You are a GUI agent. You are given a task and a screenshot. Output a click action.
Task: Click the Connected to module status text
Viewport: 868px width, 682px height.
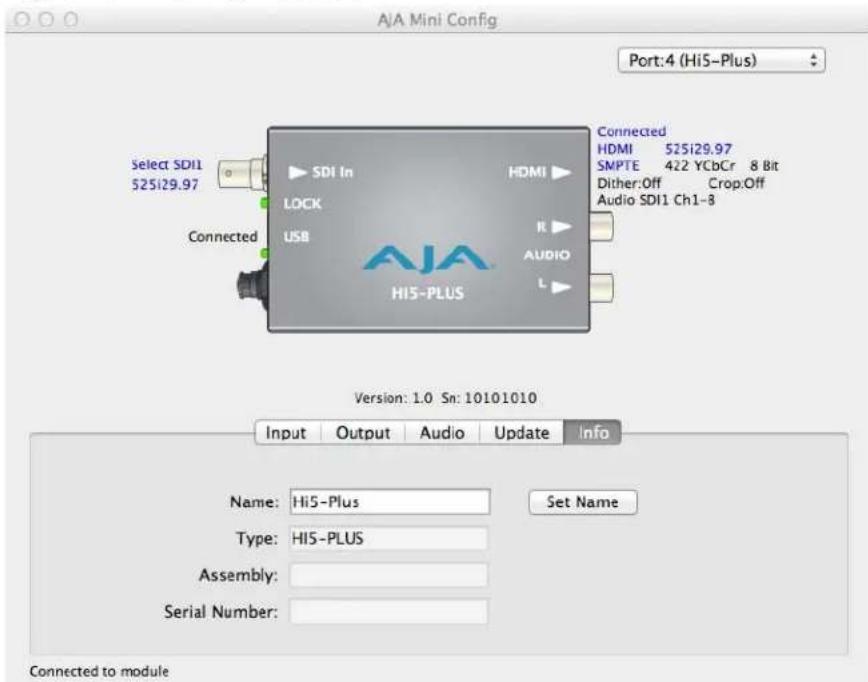(99, 671)
